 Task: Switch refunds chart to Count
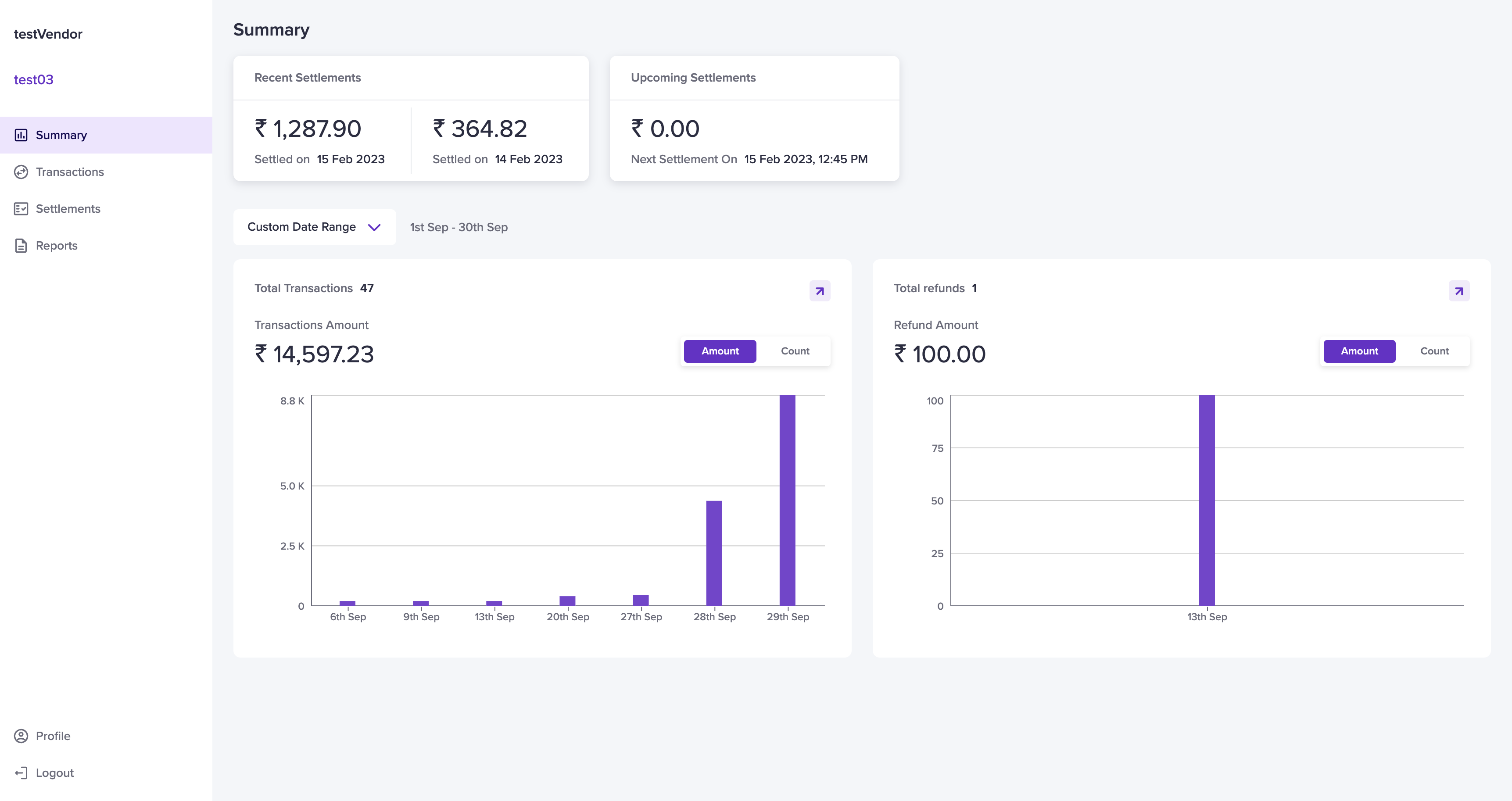point(1434,351)
